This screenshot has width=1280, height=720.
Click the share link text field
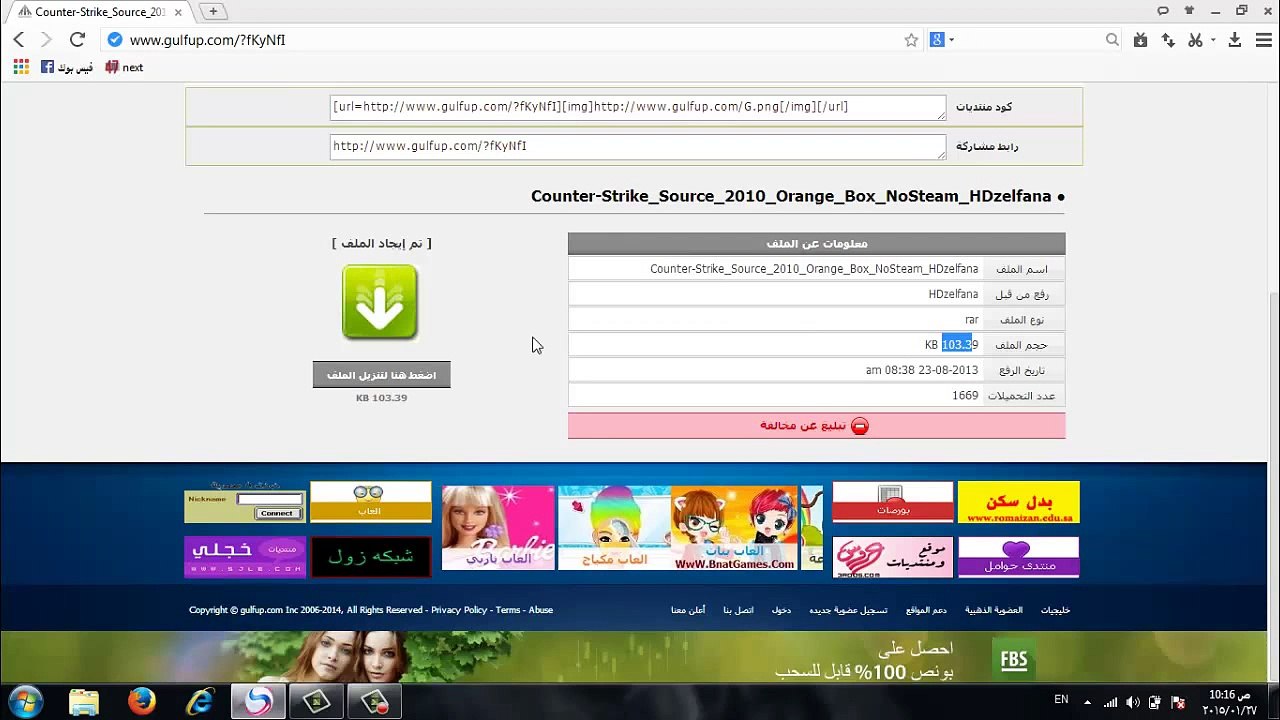tap(637, 147)
